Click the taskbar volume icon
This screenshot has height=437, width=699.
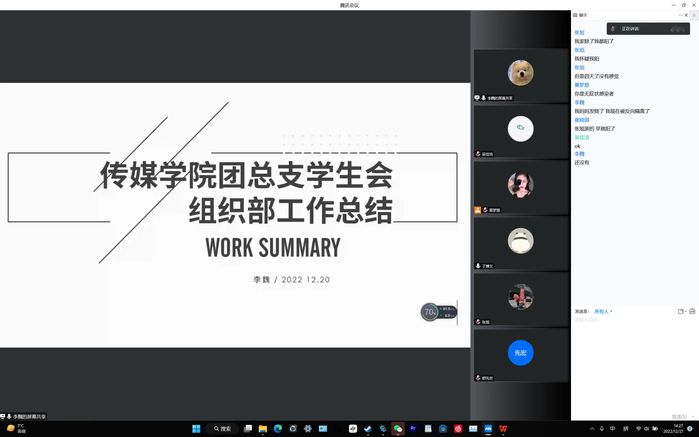click(x=648, y=429)
